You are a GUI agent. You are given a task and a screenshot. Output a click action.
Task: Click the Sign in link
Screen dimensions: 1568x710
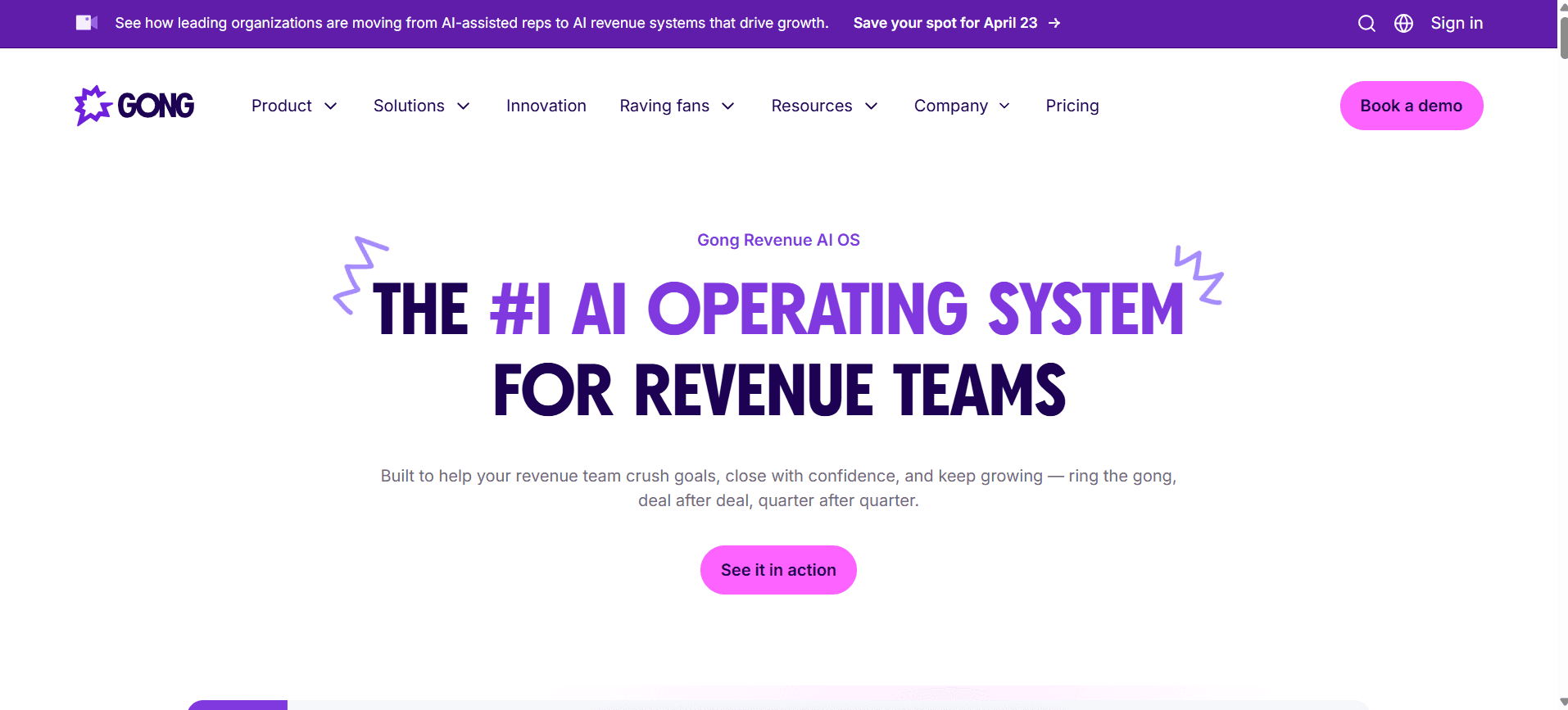(x=1457, y=23)
